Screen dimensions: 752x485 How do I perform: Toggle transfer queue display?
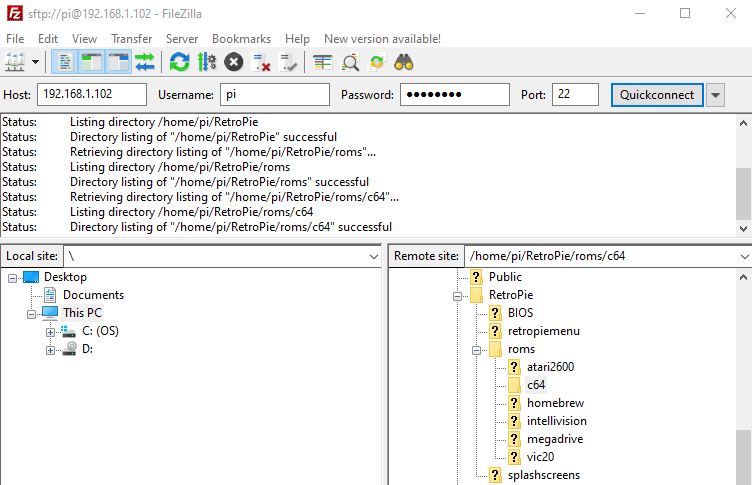click(145, 62)
